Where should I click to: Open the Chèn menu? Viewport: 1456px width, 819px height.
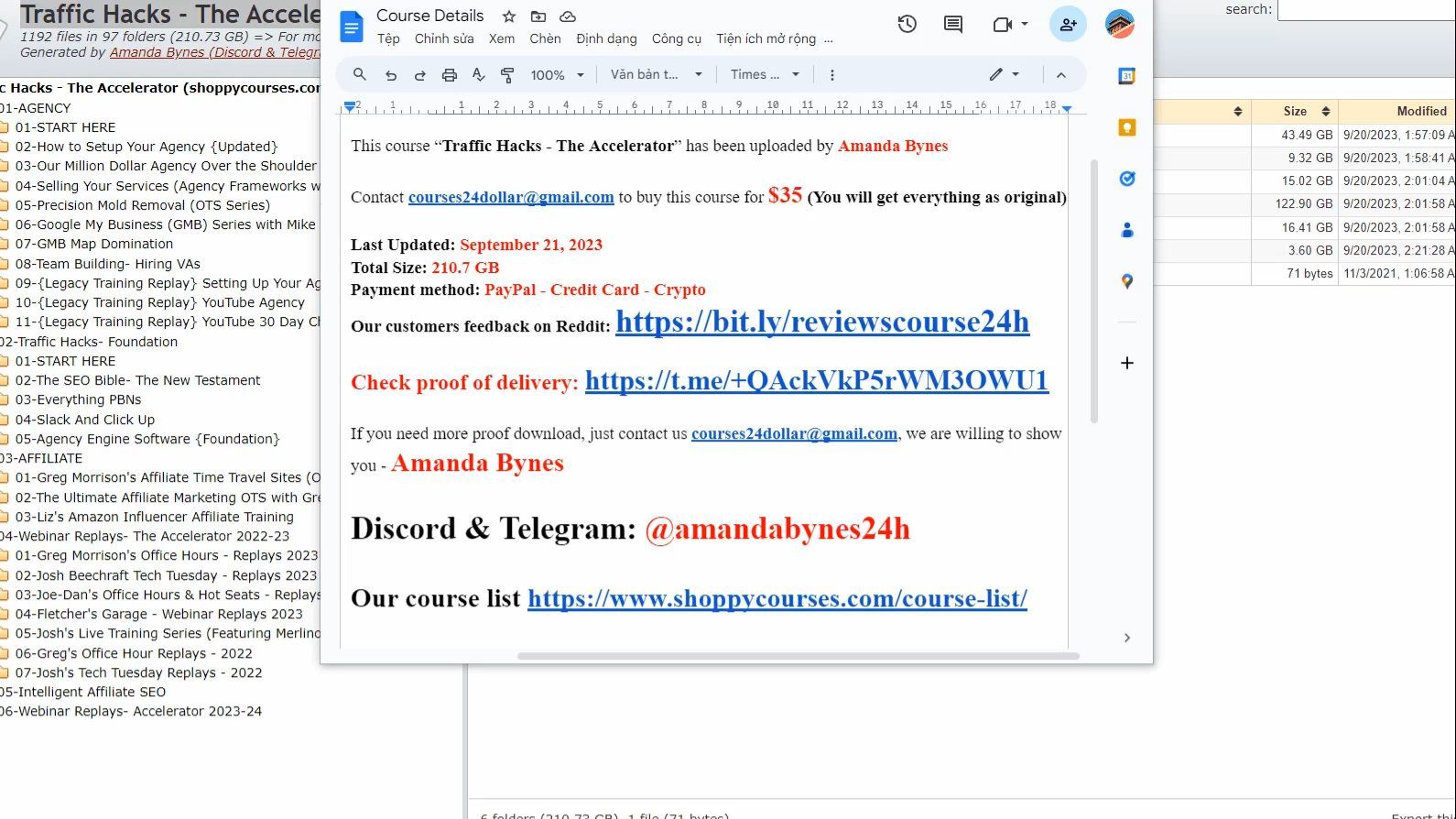(x=545, y=39)
